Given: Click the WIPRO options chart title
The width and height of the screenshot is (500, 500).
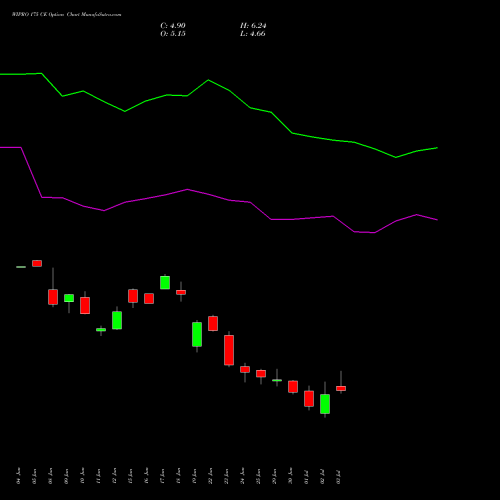Looking at the screenshot, I should click(x=67, y=15).
